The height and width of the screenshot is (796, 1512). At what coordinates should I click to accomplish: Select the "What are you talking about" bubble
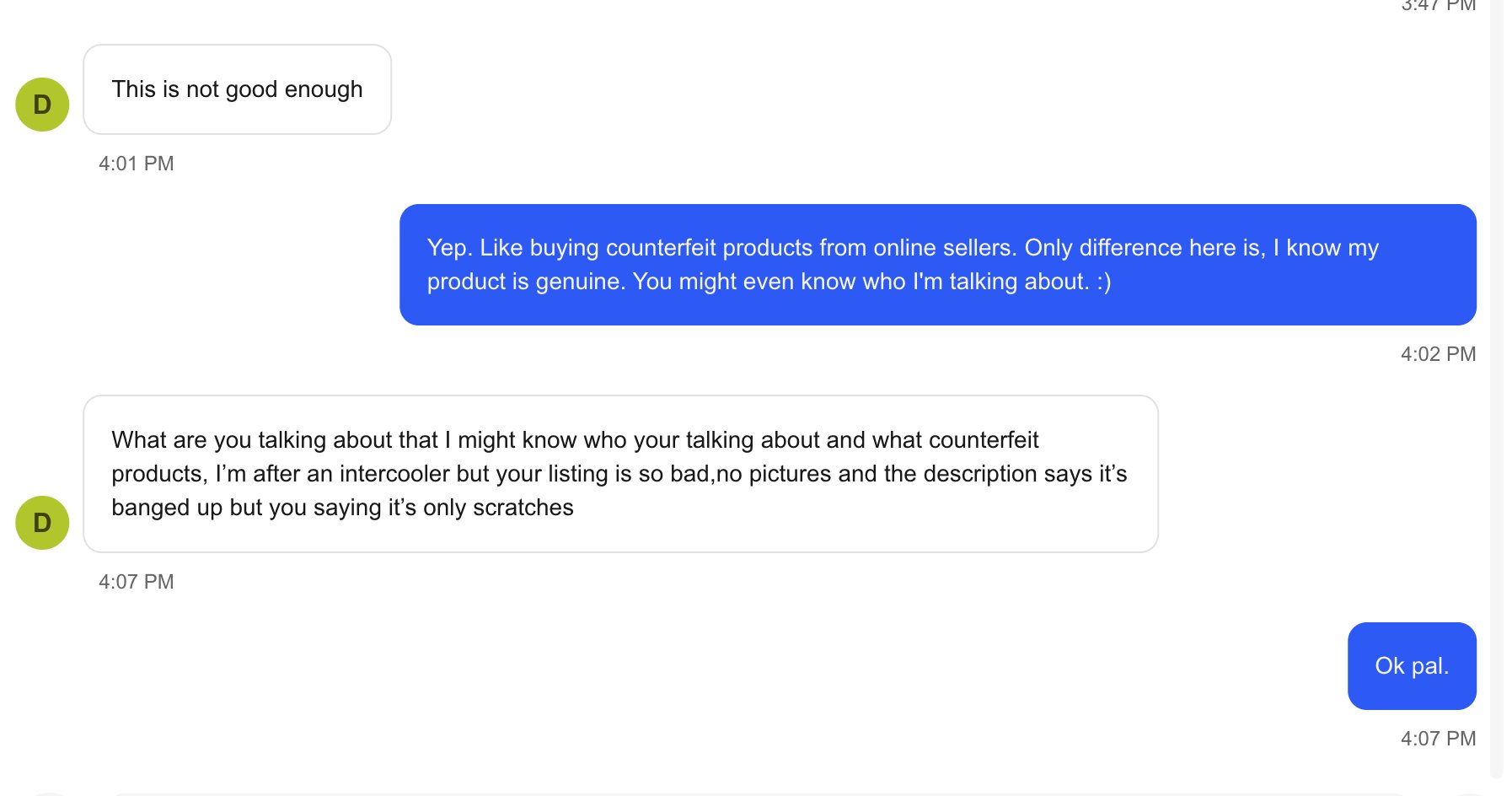click(621, 474)
